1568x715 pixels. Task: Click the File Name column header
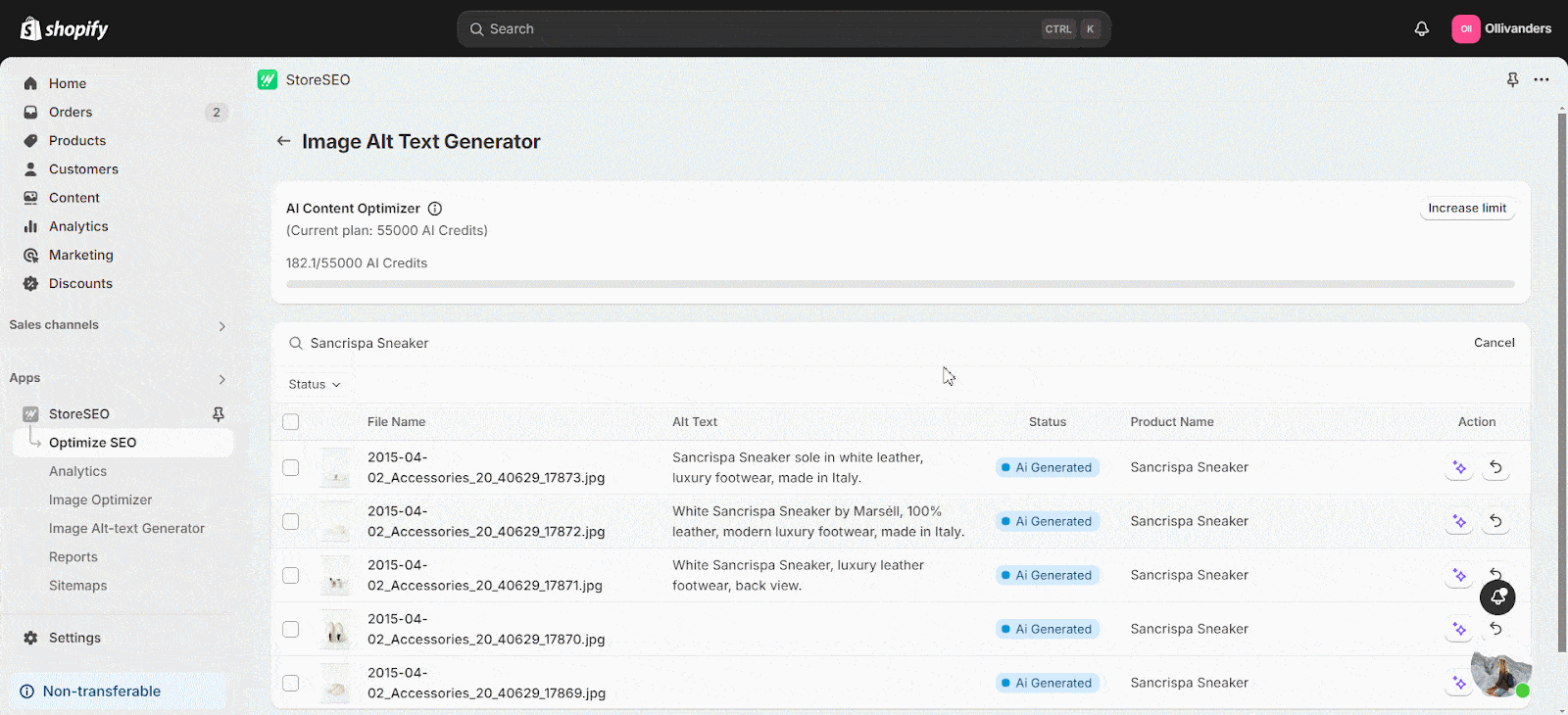point(396,422)
